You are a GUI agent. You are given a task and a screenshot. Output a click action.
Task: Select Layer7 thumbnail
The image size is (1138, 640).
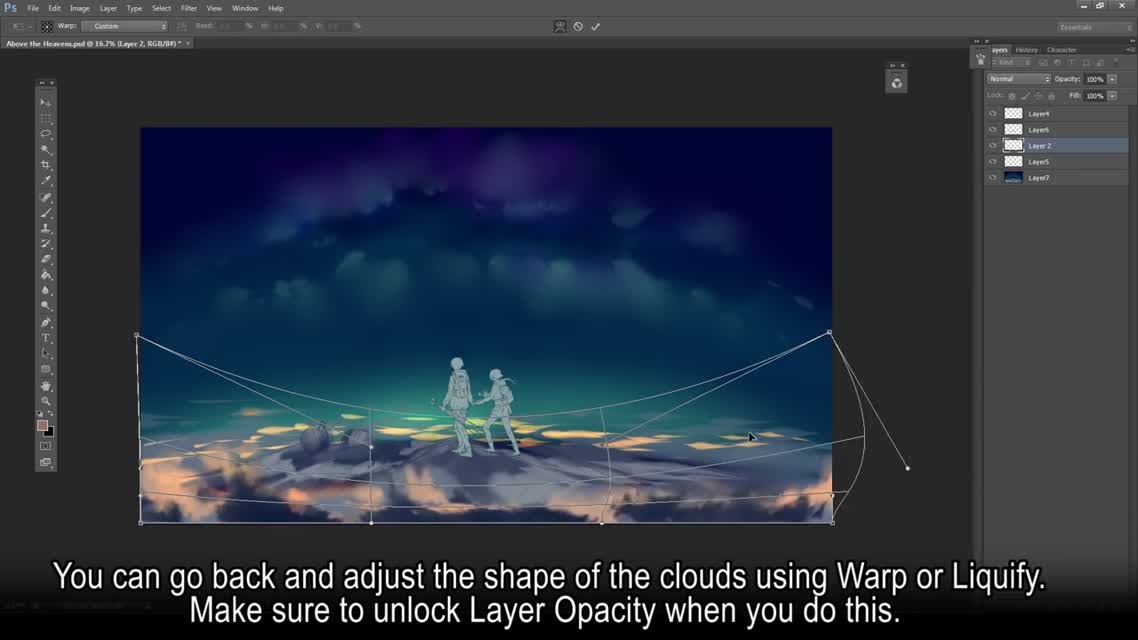(x=1013, y=178)
